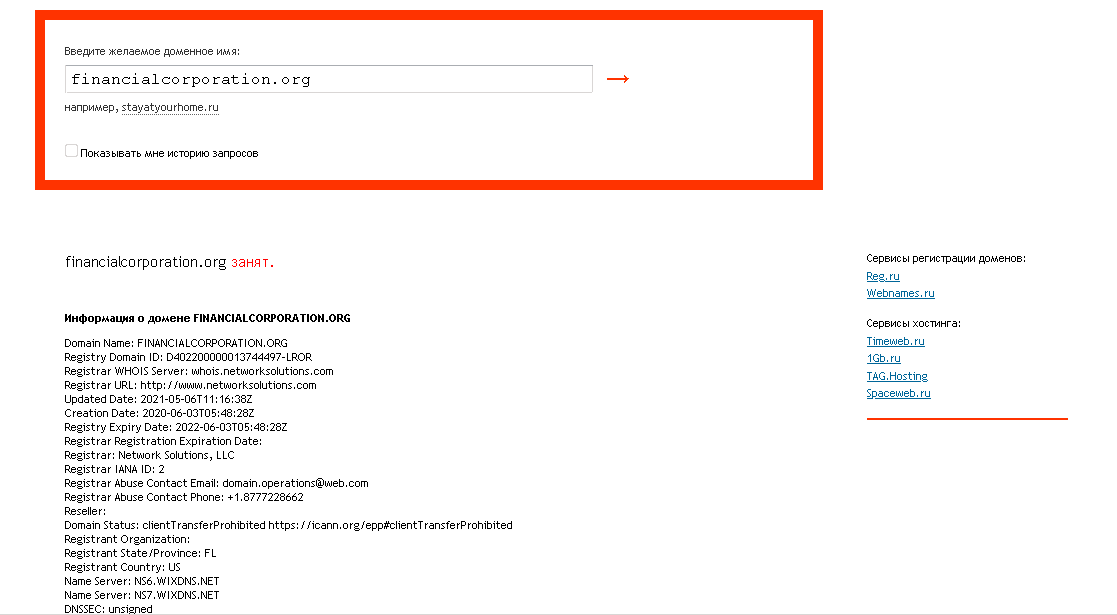Click the 'Показывать мне историю запросов' label
The height and width of the screenshot is (615, 1117).
click(x=169, y=153)
